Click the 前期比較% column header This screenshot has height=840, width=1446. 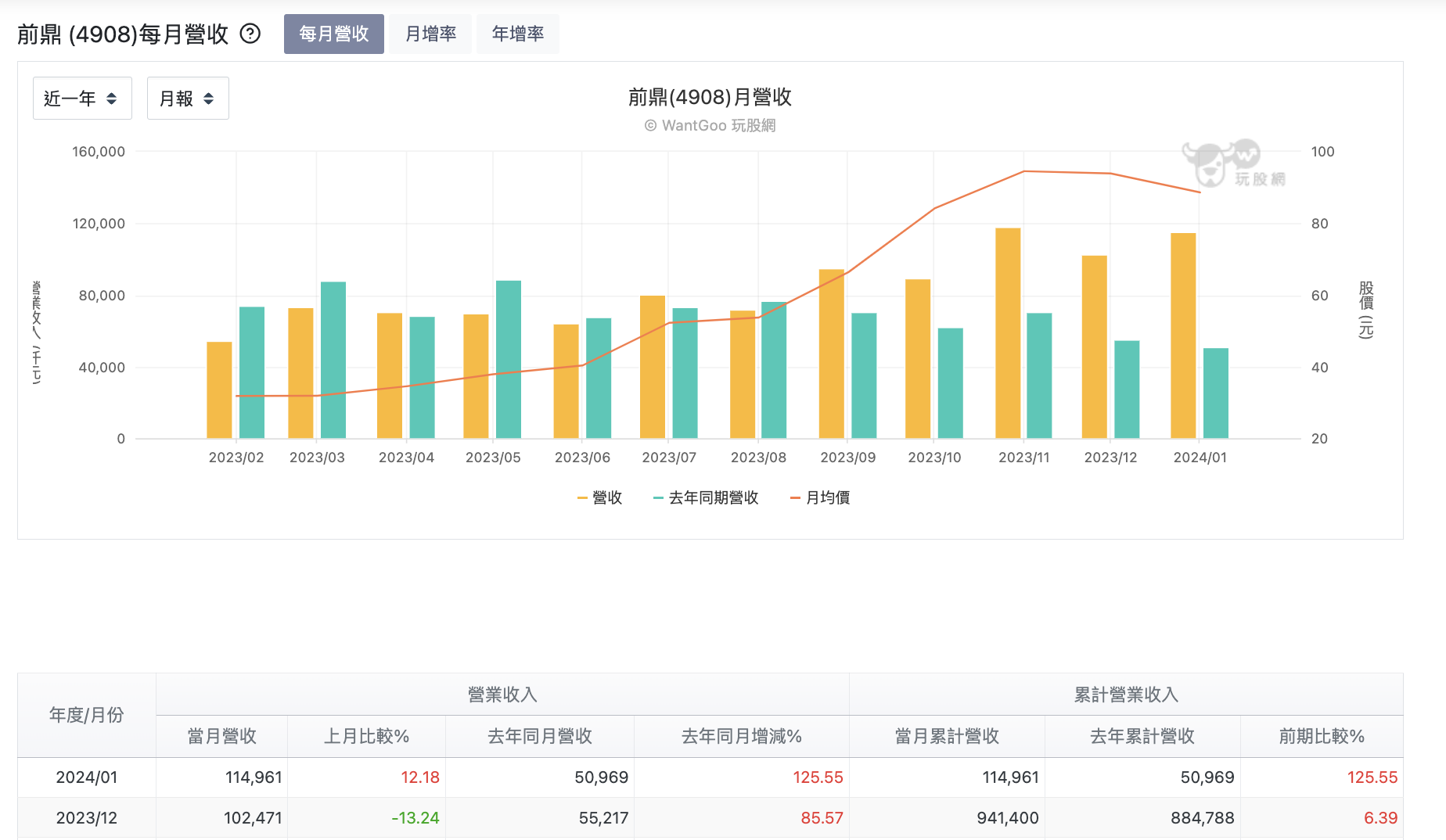tap(1322, 736)
